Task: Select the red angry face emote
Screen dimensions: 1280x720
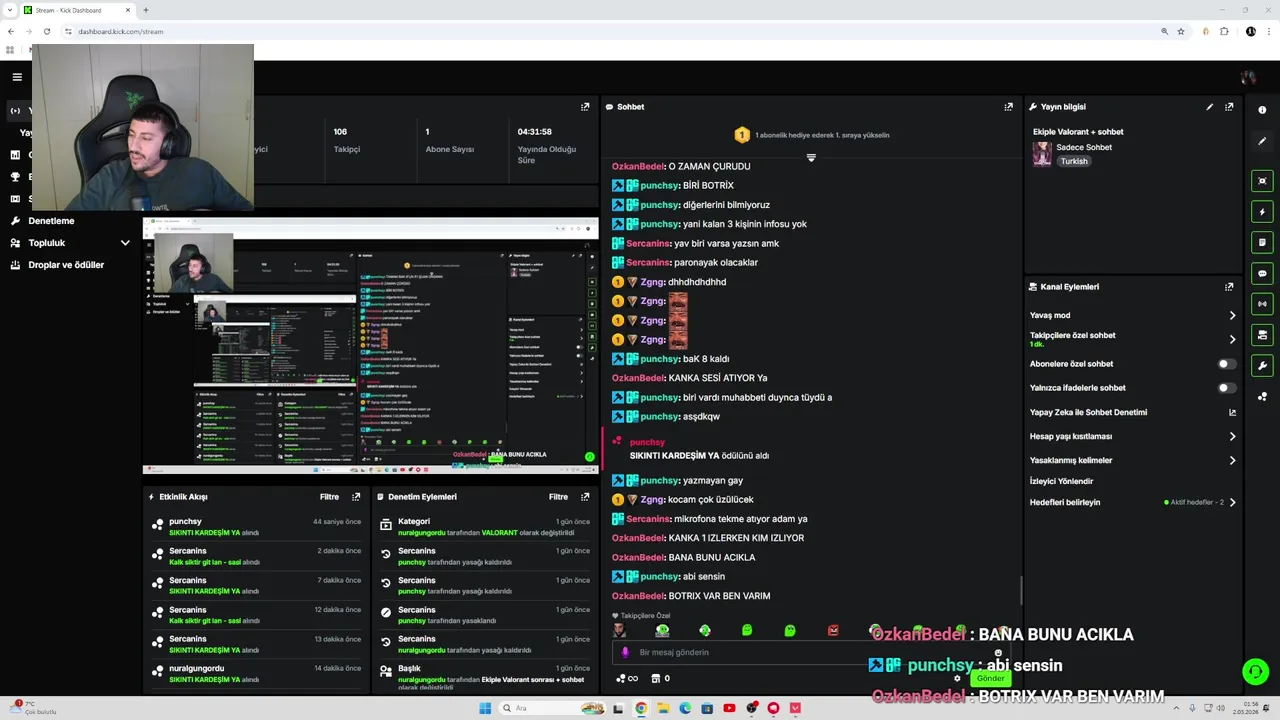Action: pyautogui.click(x=833, y=630)
